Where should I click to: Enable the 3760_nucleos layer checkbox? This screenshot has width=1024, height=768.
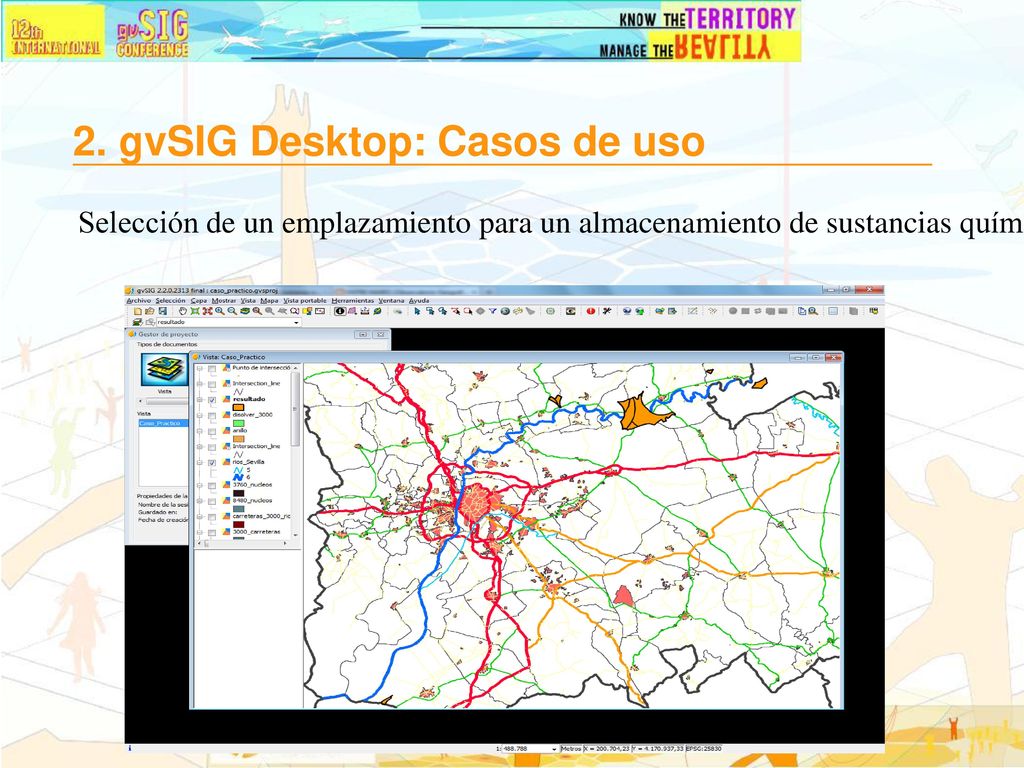click(212, 486)
